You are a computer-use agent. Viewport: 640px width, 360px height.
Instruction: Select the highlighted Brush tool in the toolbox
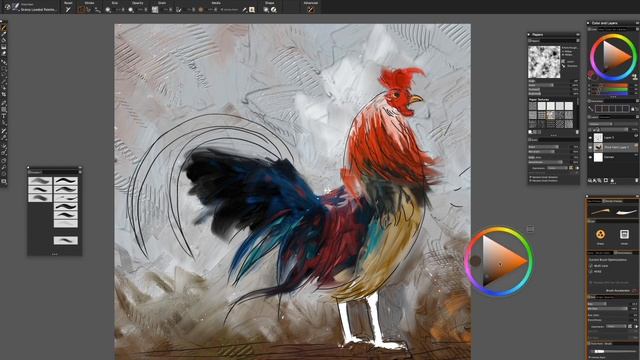coord(4,27)
